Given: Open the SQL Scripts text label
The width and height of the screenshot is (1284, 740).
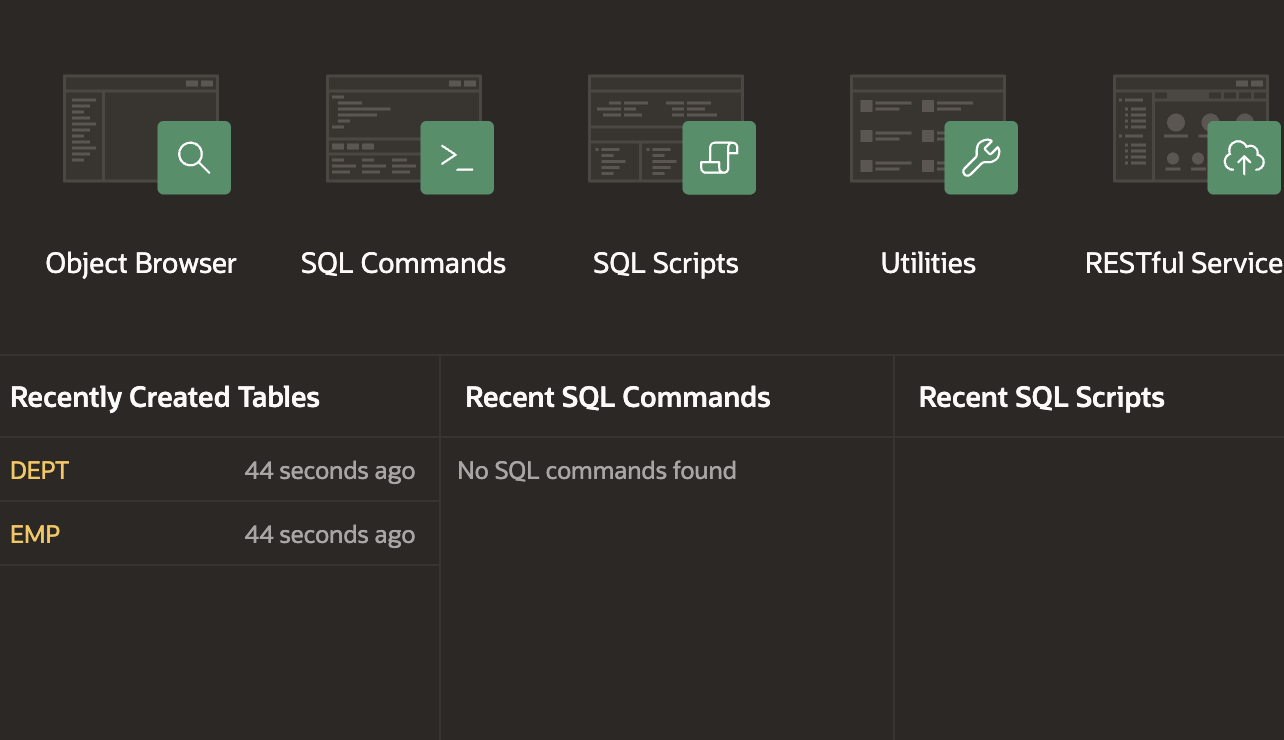Looking at the screenshot, I should point(666,264).
